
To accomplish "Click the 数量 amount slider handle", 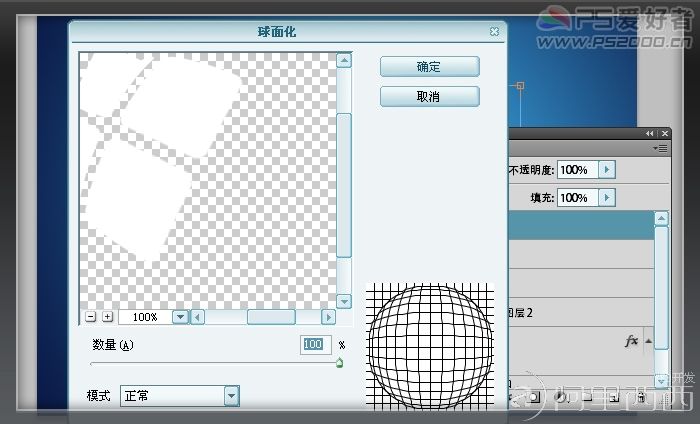I will point(339,362).
